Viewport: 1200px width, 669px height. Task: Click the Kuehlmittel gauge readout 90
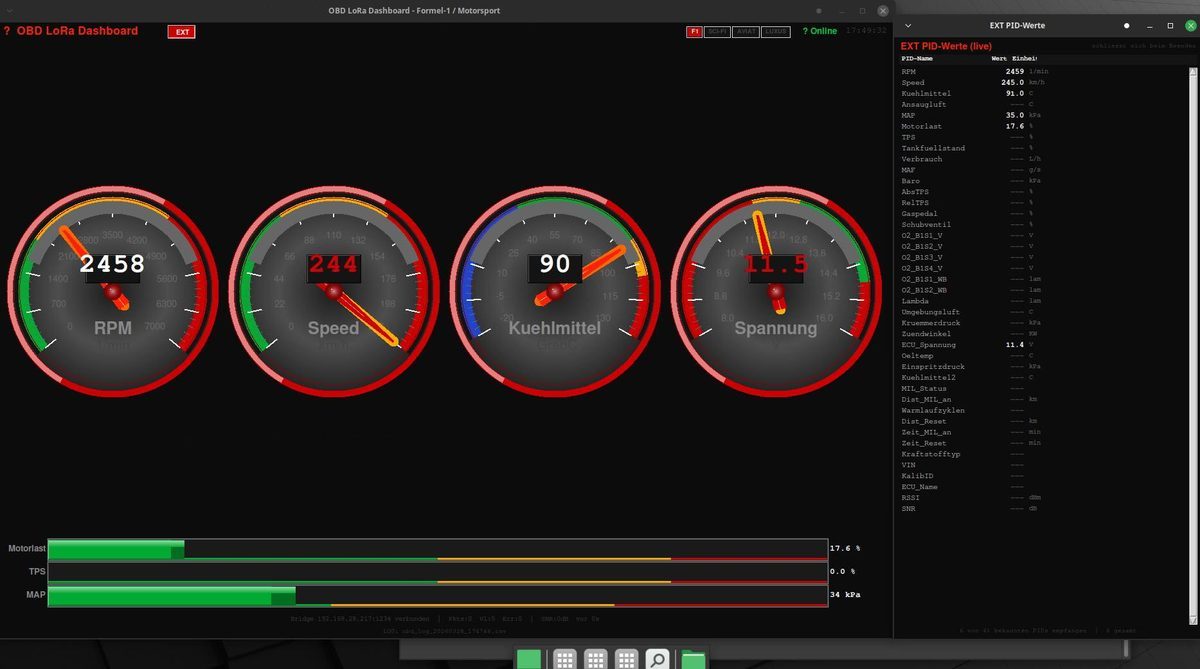click(x=555, y=265)
